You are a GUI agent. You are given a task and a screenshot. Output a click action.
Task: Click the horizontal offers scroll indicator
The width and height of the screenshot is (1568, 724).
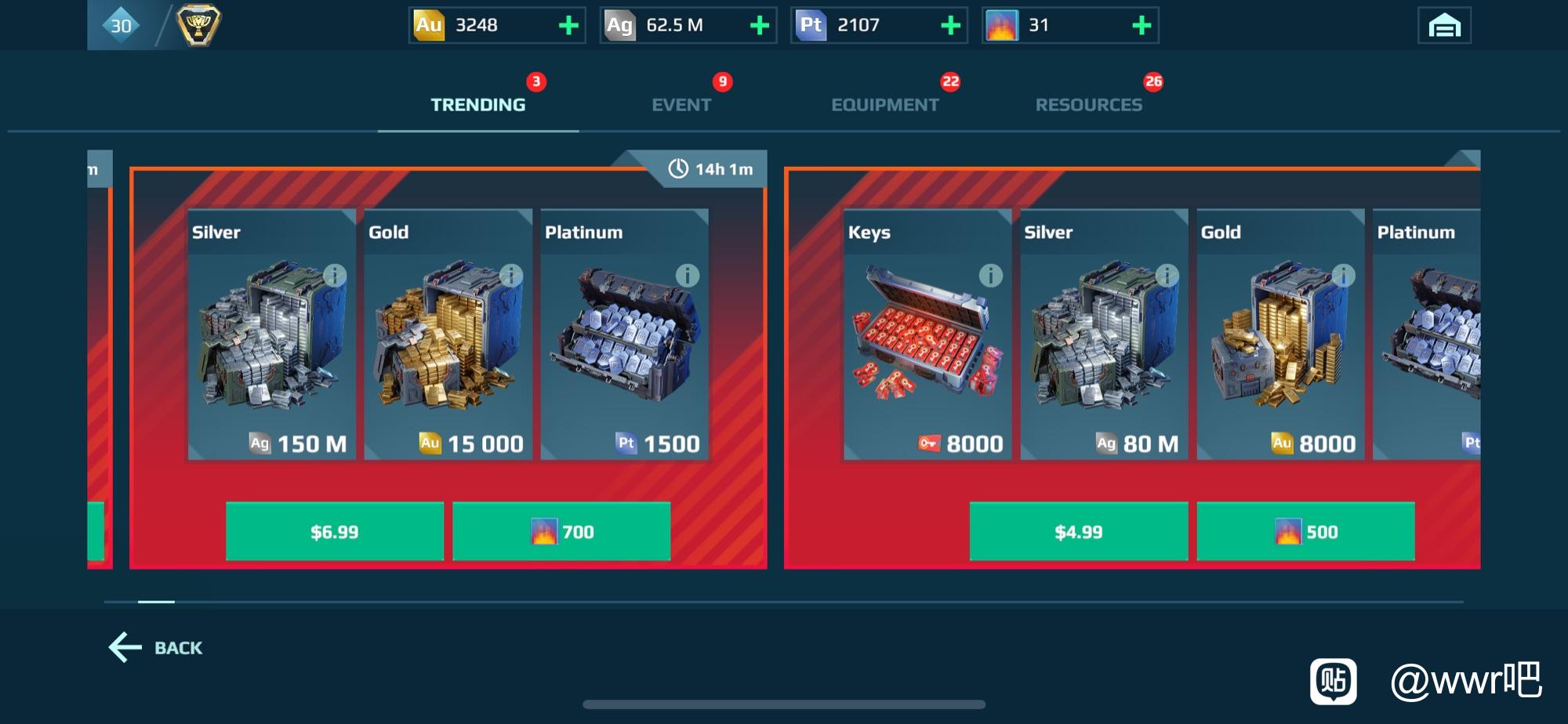point(783,602)
